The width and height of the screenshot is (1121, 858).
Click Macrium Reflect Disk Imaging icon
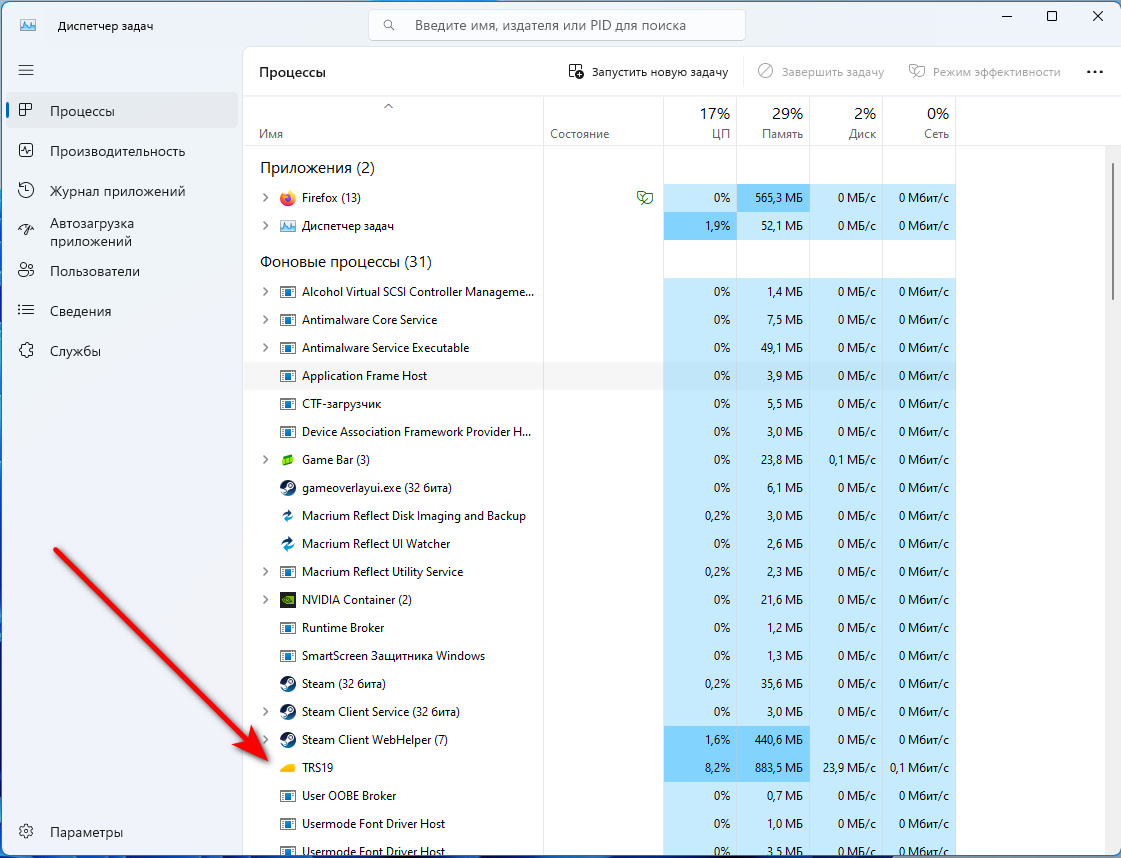coord(287,516)
